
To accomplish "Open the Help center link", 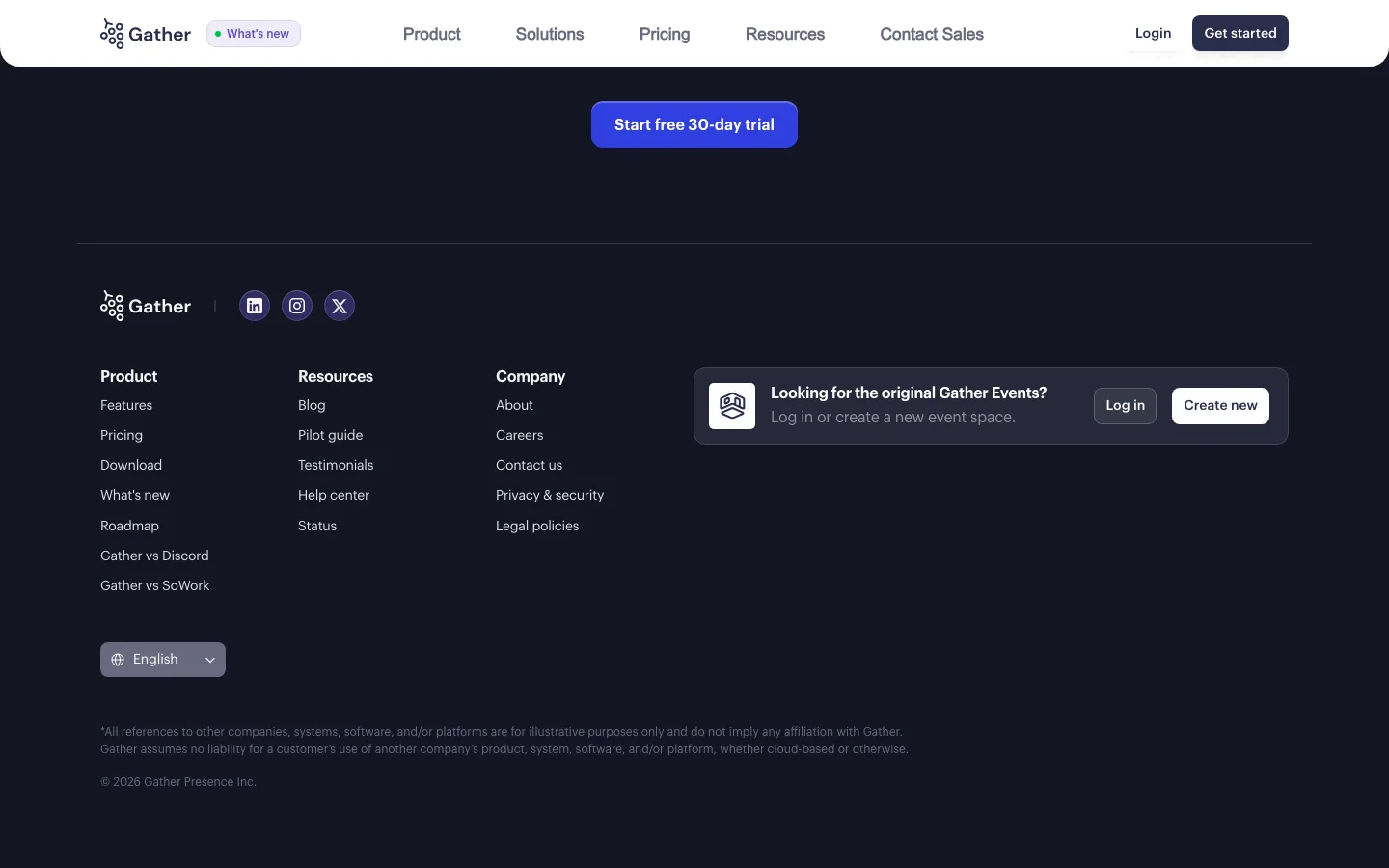I will [x=334, y=495].
